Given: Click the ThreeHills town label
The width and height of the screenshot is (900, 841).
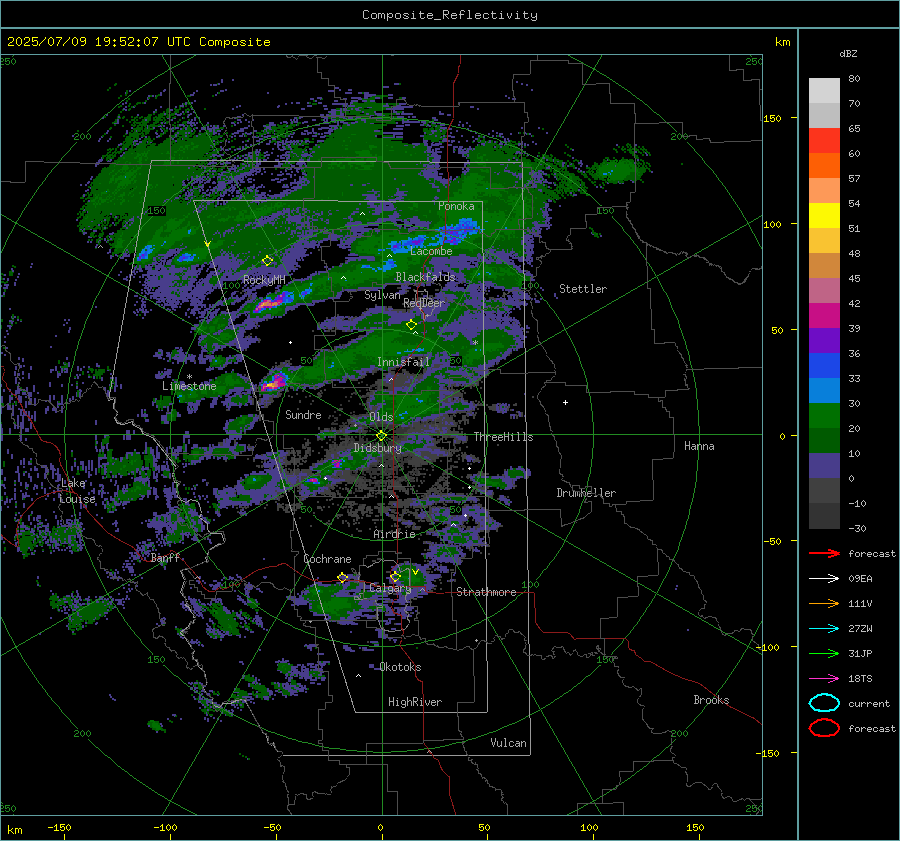Looking at the screenshot, I should pos(503,437).
